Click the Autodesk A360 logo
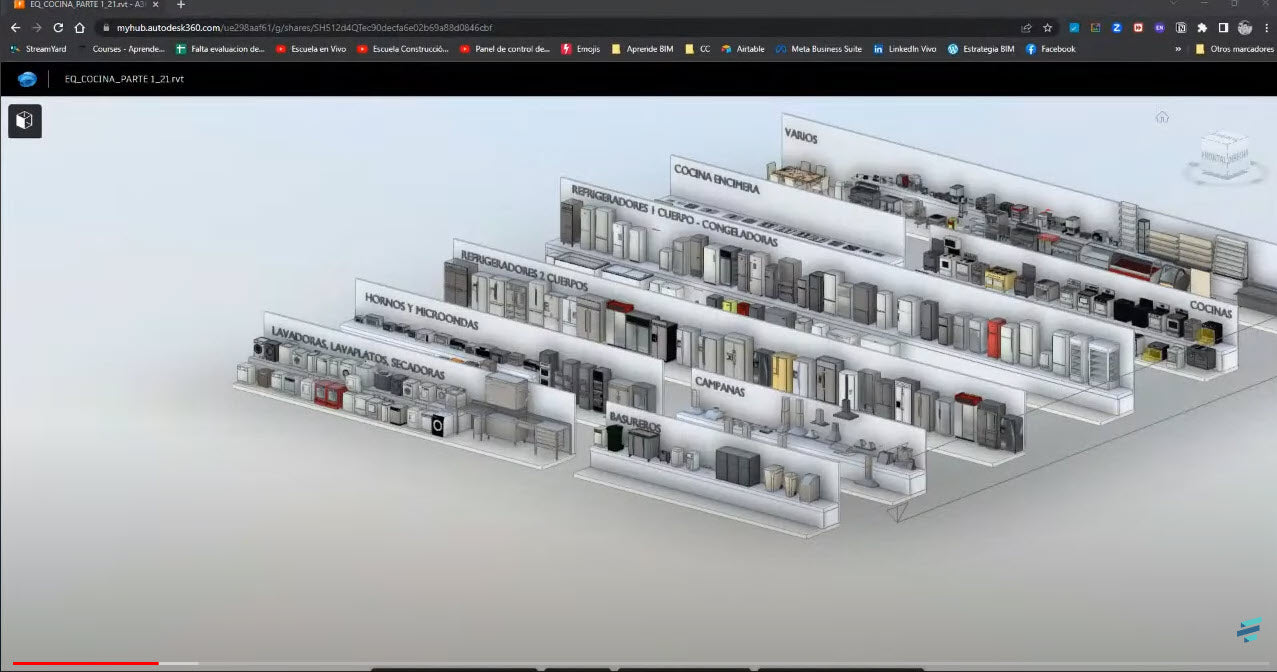1277x672 pixels. click(x=27, y=79)
